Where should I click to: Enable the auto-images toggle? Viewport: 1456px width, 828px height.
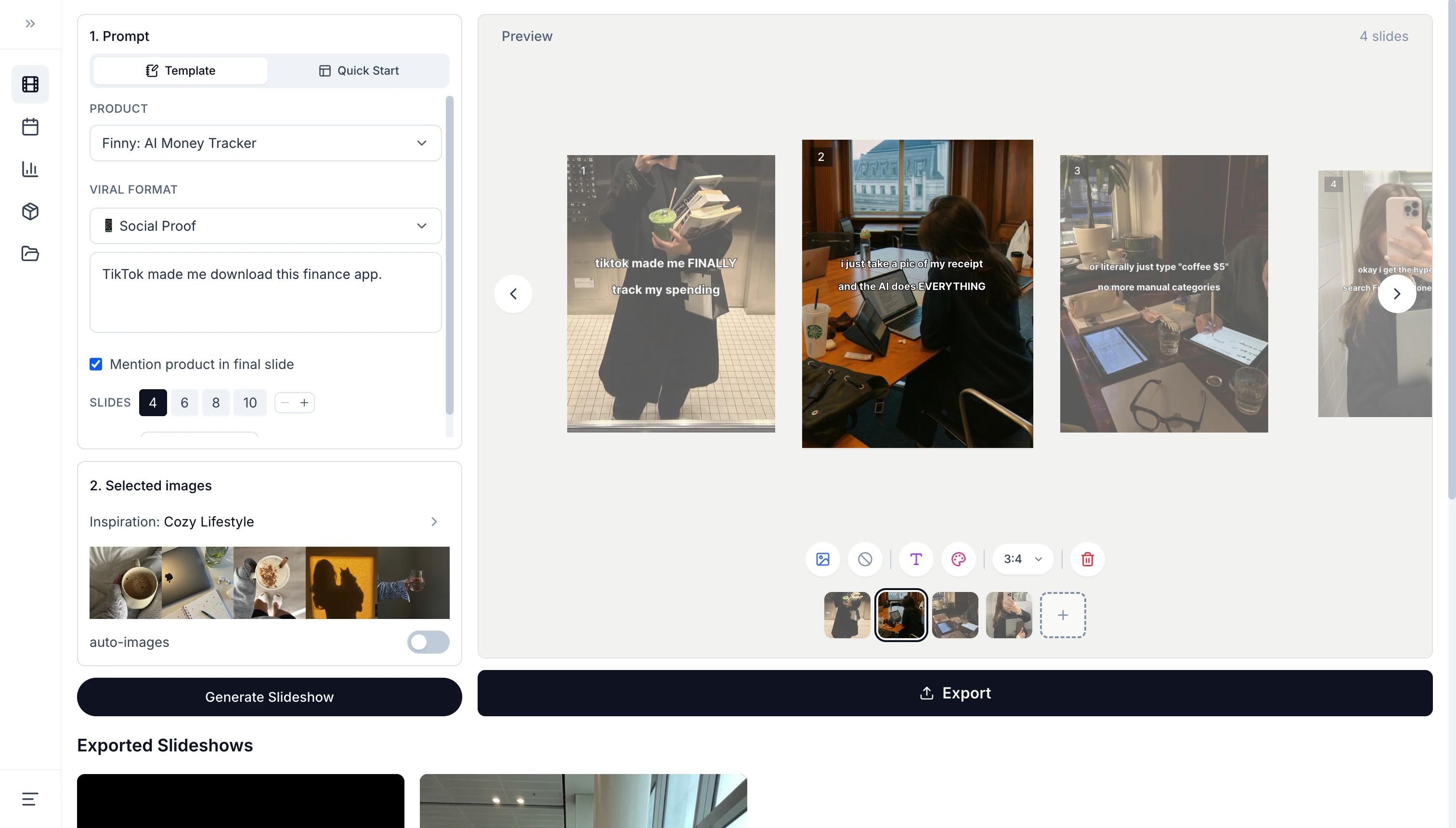(428, 642)
